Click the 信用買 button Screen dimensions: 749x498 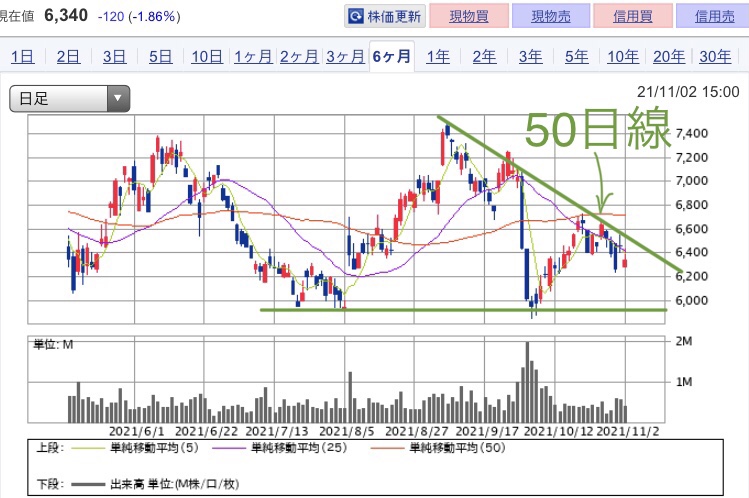[x=633, y=17]
